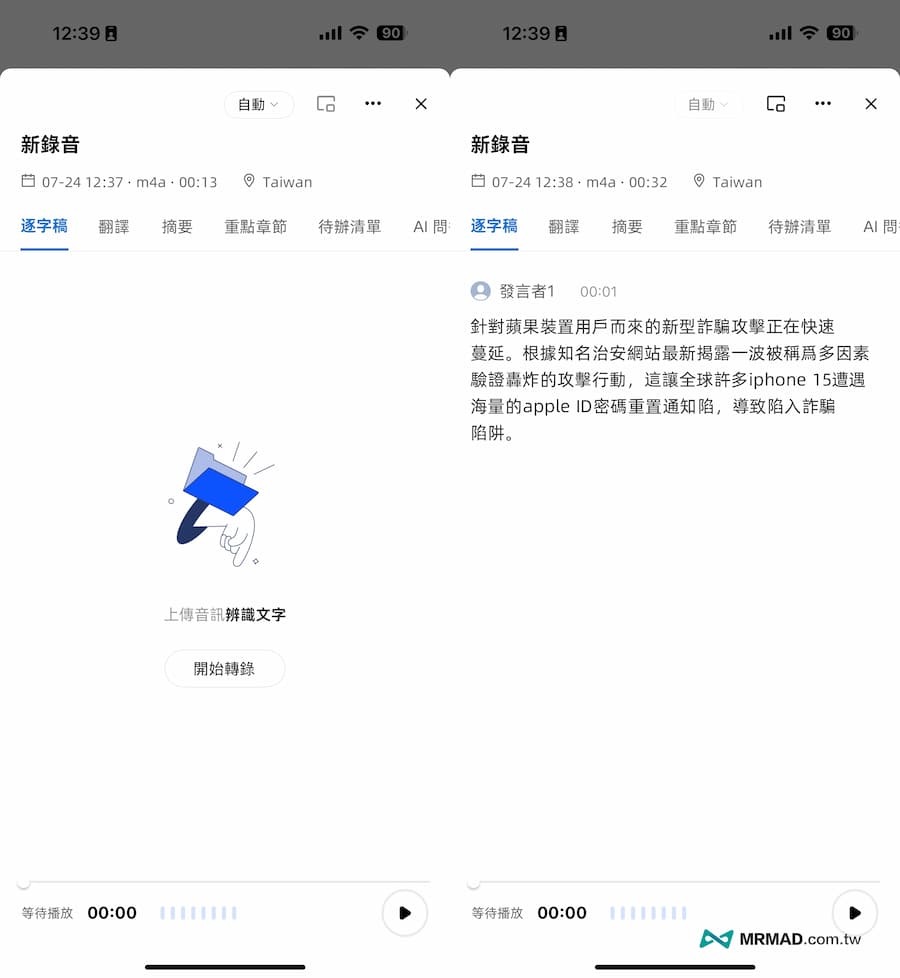Screen dimensions: 900x978
Task: Tap the 00:01 timestamp beside 發言者1
Action: 598,292
